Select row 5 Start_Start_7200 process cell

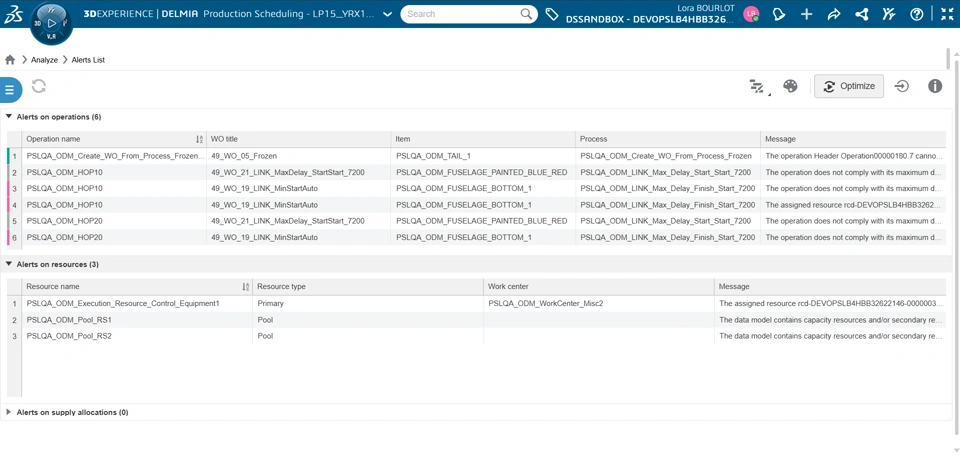pyautogui.click(x=667, y=221)
